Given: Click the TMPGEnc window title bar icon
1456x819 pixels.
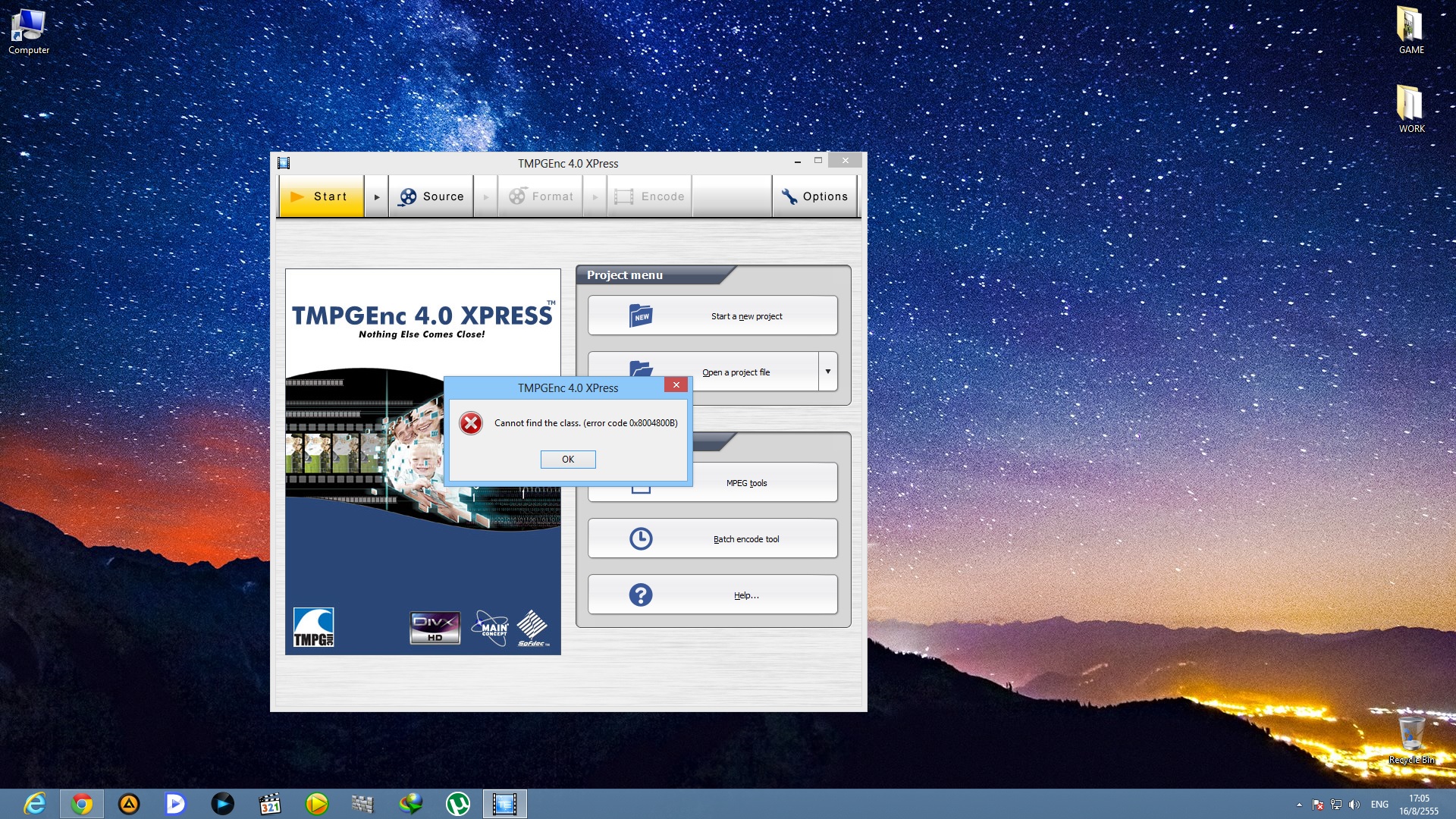Looking at the screenshot, I should (x=284, y=163).
